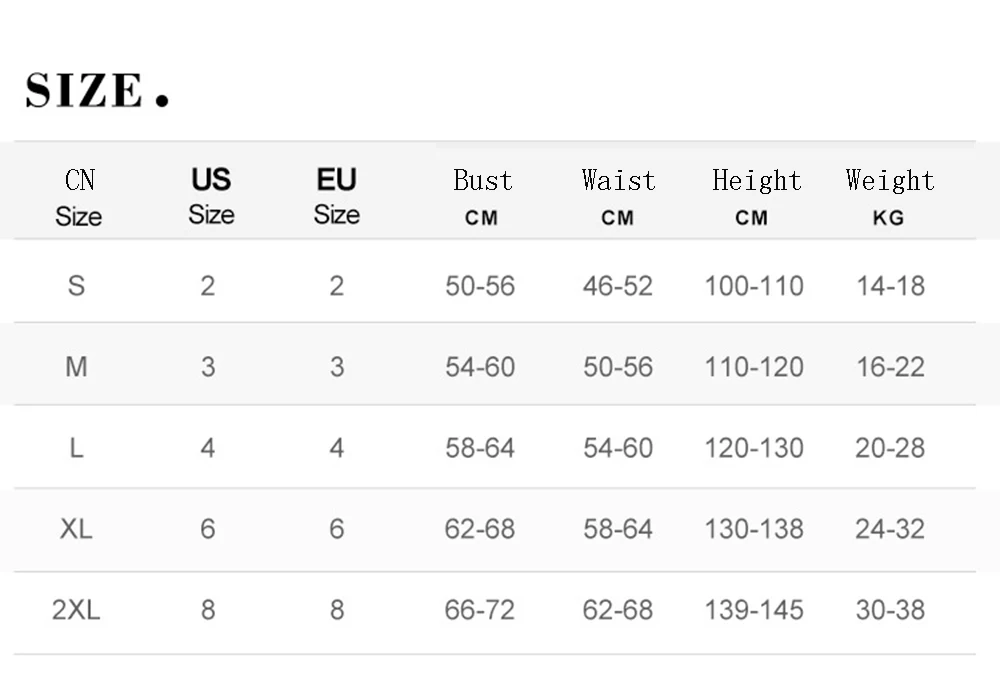Screen dimensions: 1000x700
Task: Select the XL size row label
Action: click(x=77, y=529)
